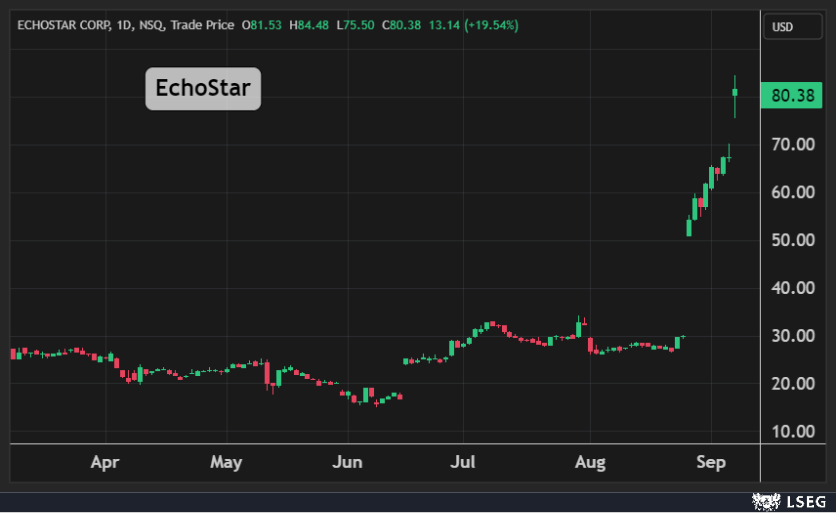Select the Trade Price label
The width and height of the screenshot is (836, 513).
(x=201, y=25)
